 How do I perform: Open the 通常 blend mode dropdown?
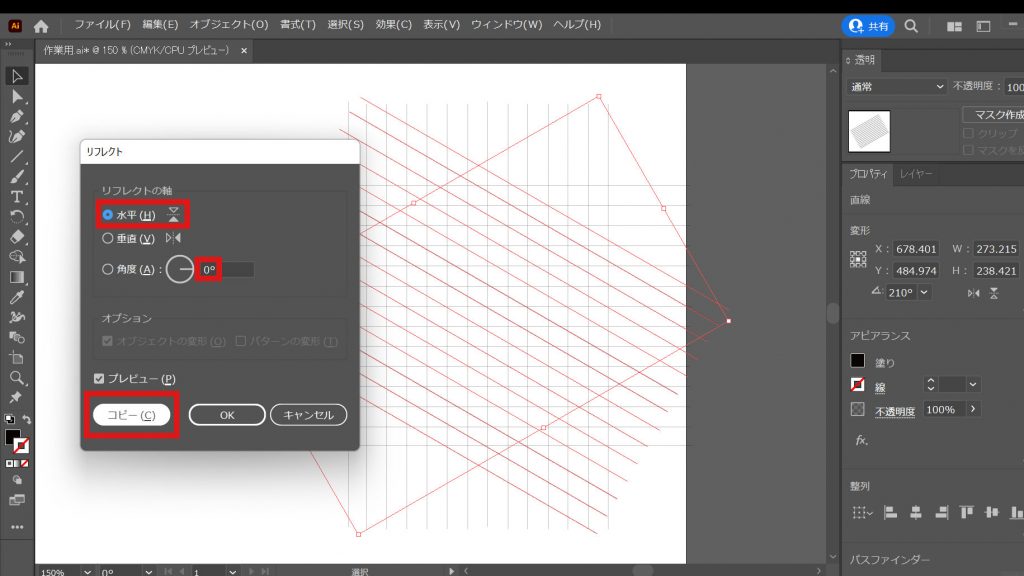click(x=896, y=86)
